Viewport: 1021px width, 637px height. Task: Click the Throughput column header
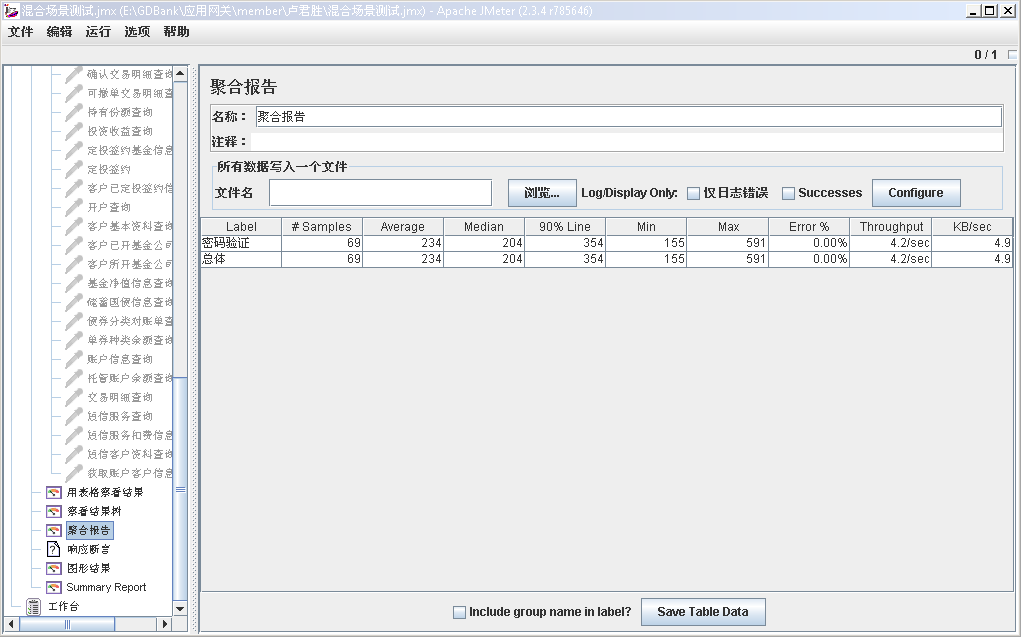tap(891, 227)
